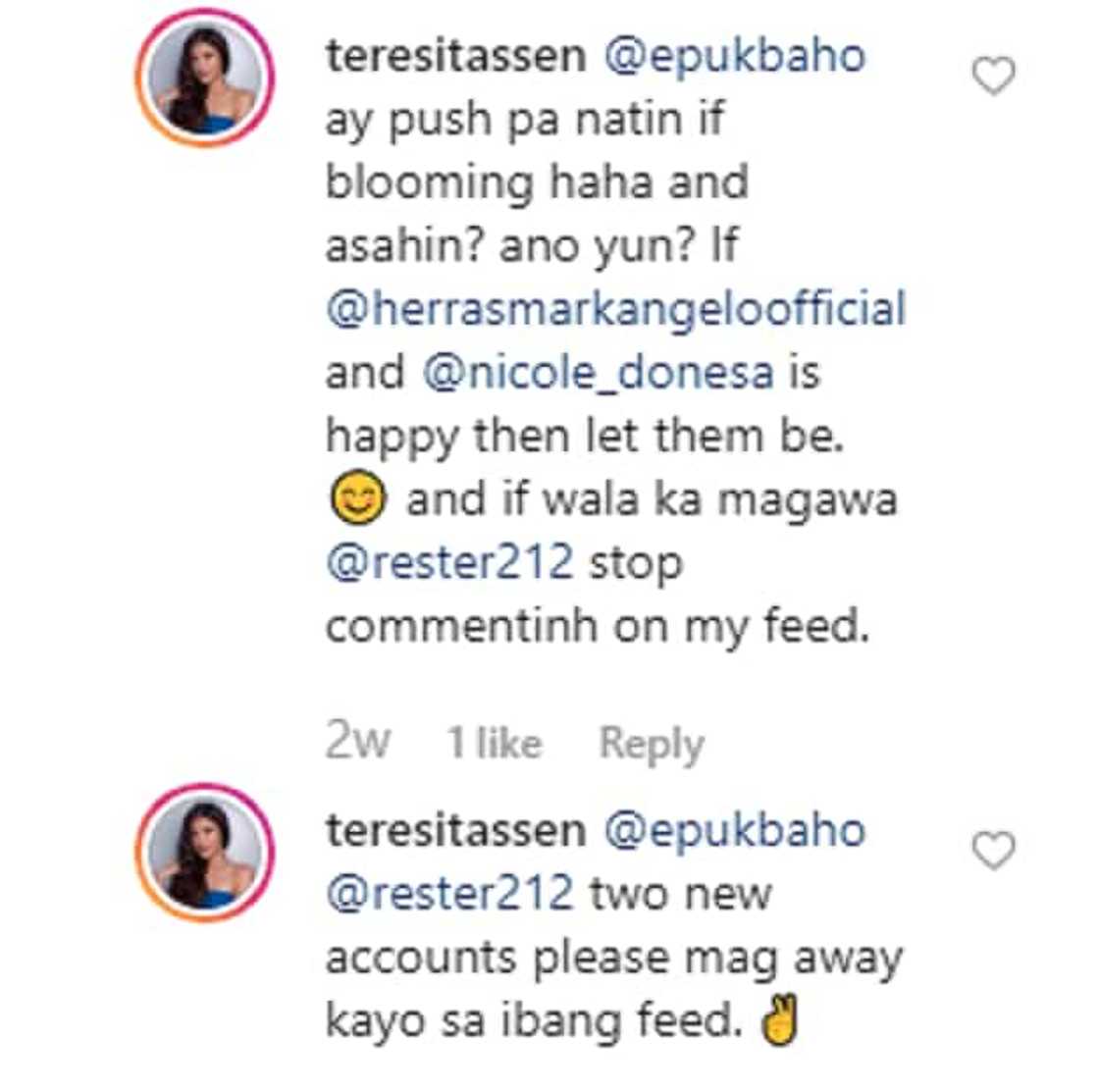Like the first teresitassen comment with the heart

(993, 76)
